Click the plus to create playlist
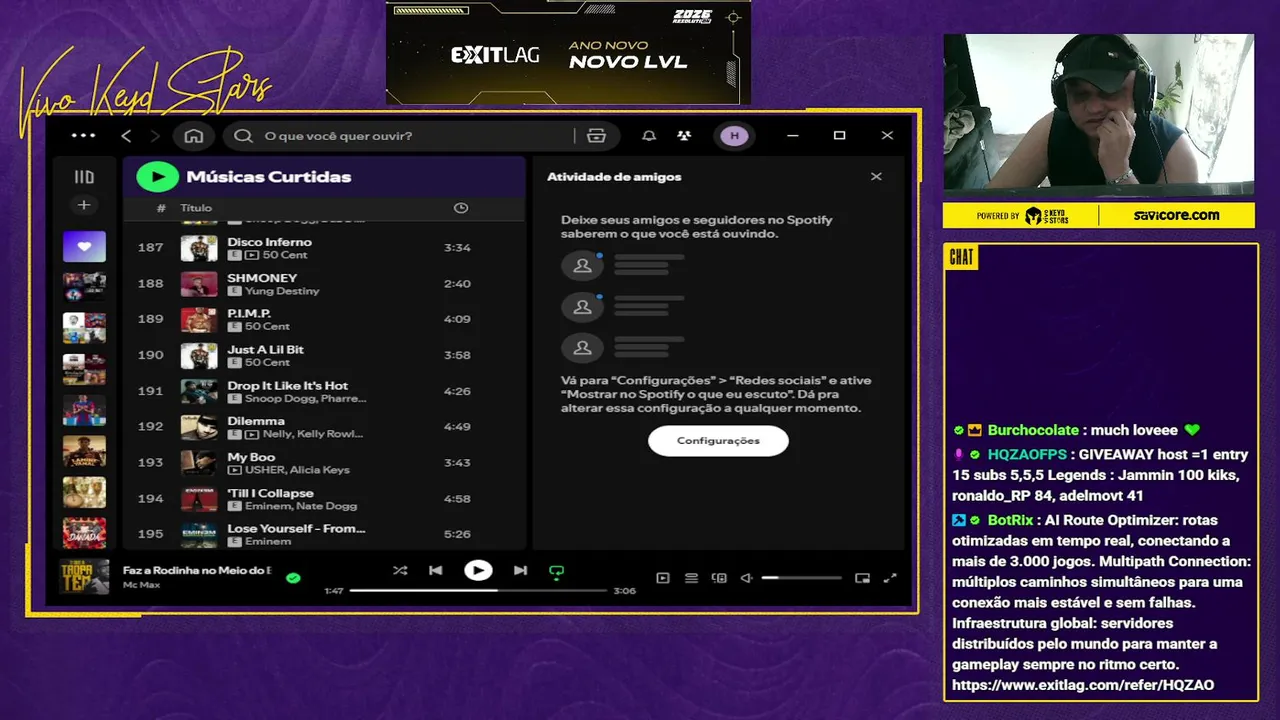The width and height of the screenshot is (1280, 720). [84, 205]
